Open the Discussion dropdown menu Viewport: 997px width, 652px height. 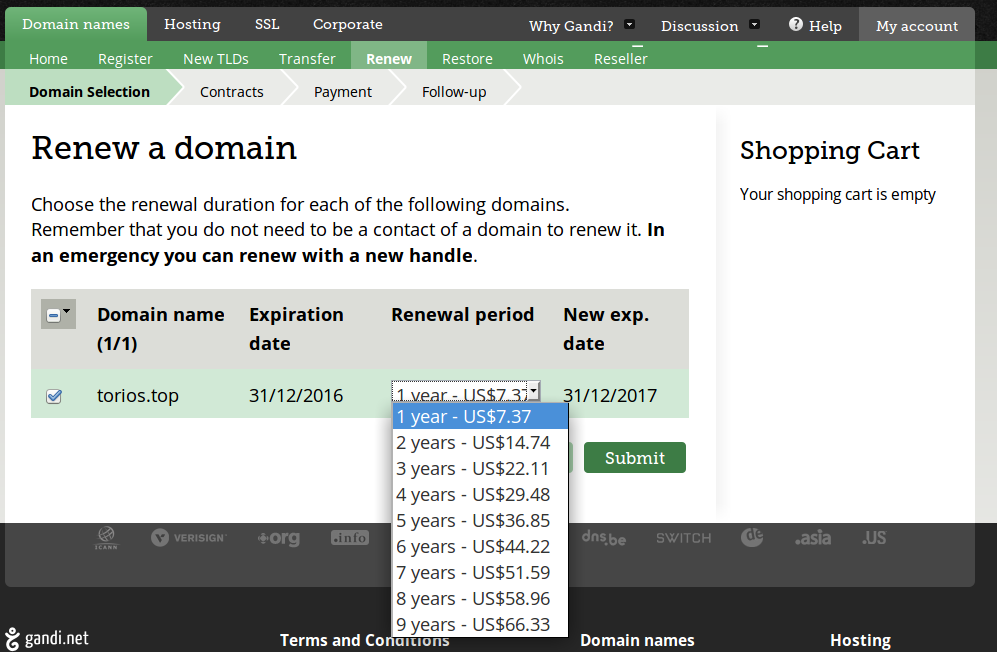pyautogui.click(x=710, y=26)
